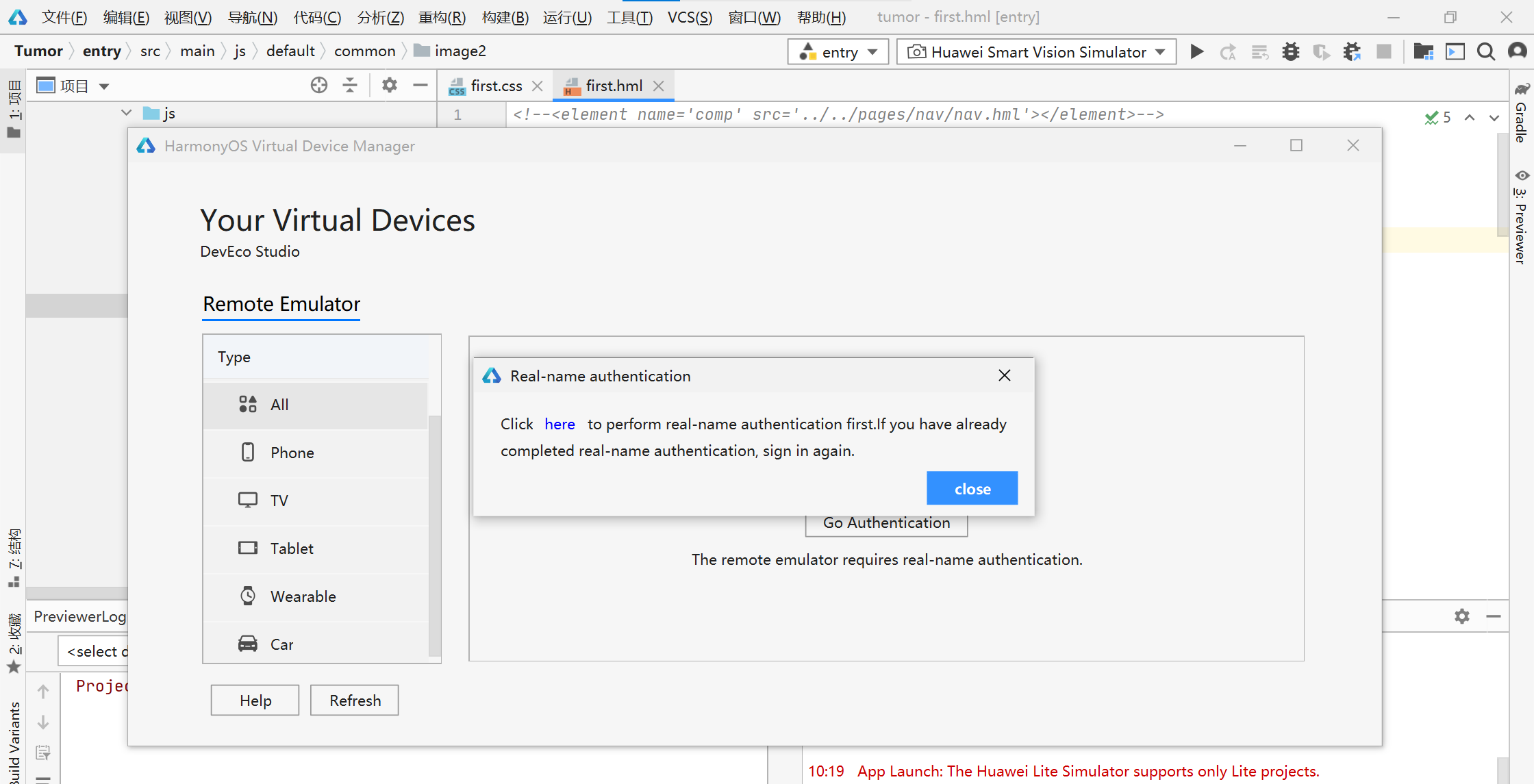Go to previous highlighted problem arrow
The width and height of the screenshot is (1534, 784).
coord(1470,117)
